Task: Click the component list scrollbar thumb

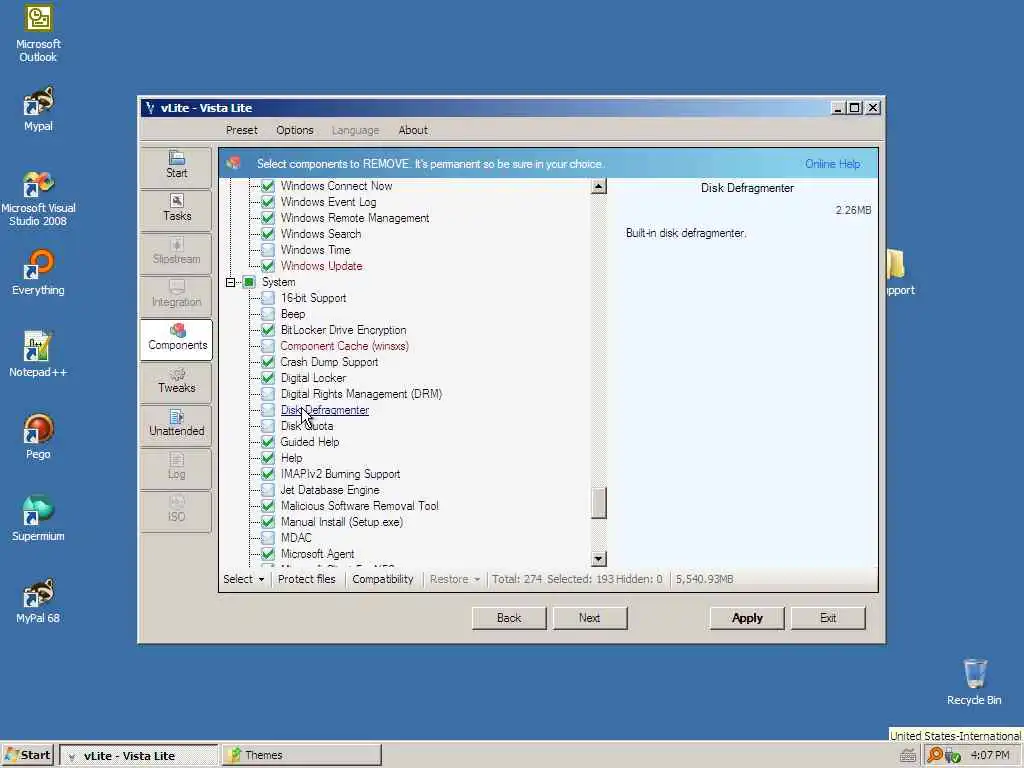Action: tap(598, 504)
